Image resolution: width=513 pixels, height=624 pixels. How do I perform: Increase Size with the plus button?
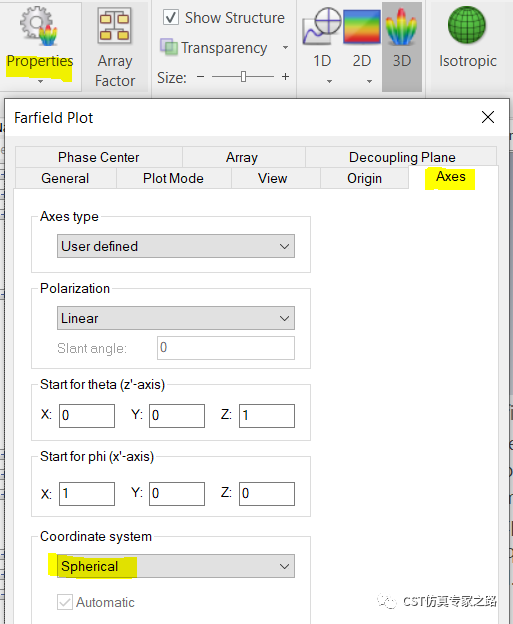[285, 76]
